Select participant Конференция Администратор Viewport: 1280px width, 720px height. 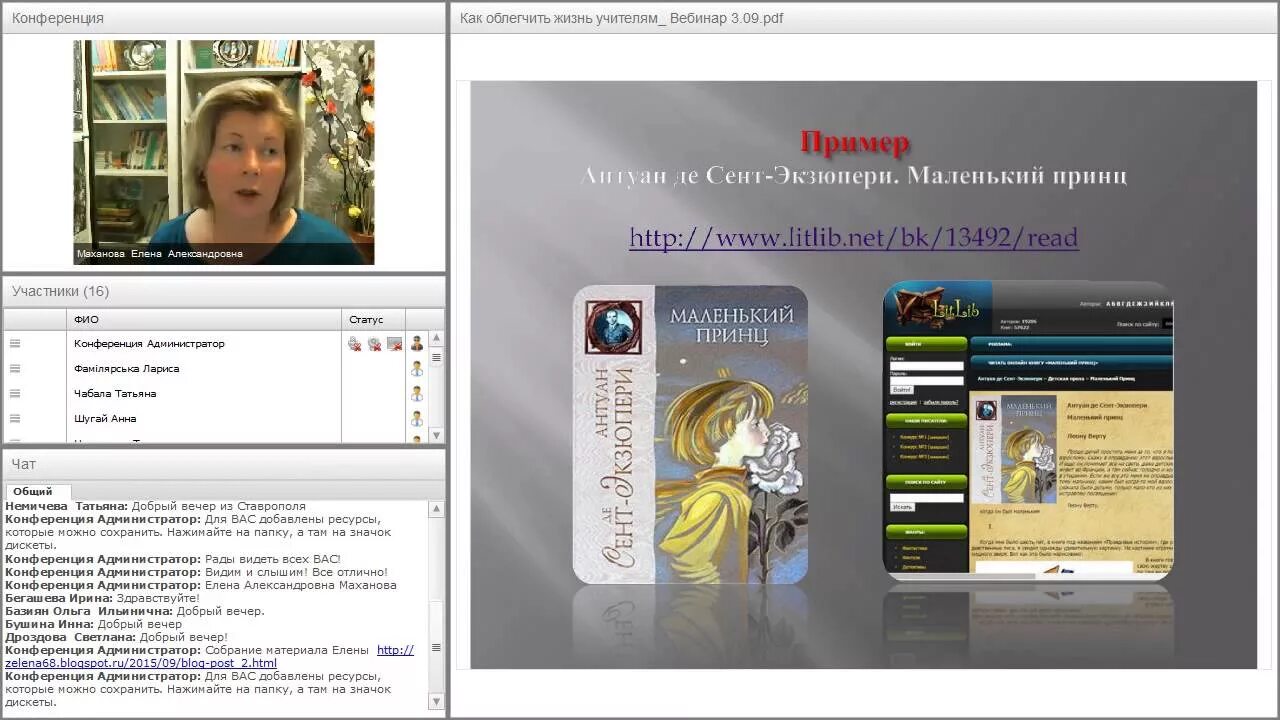tap(149, 344)
